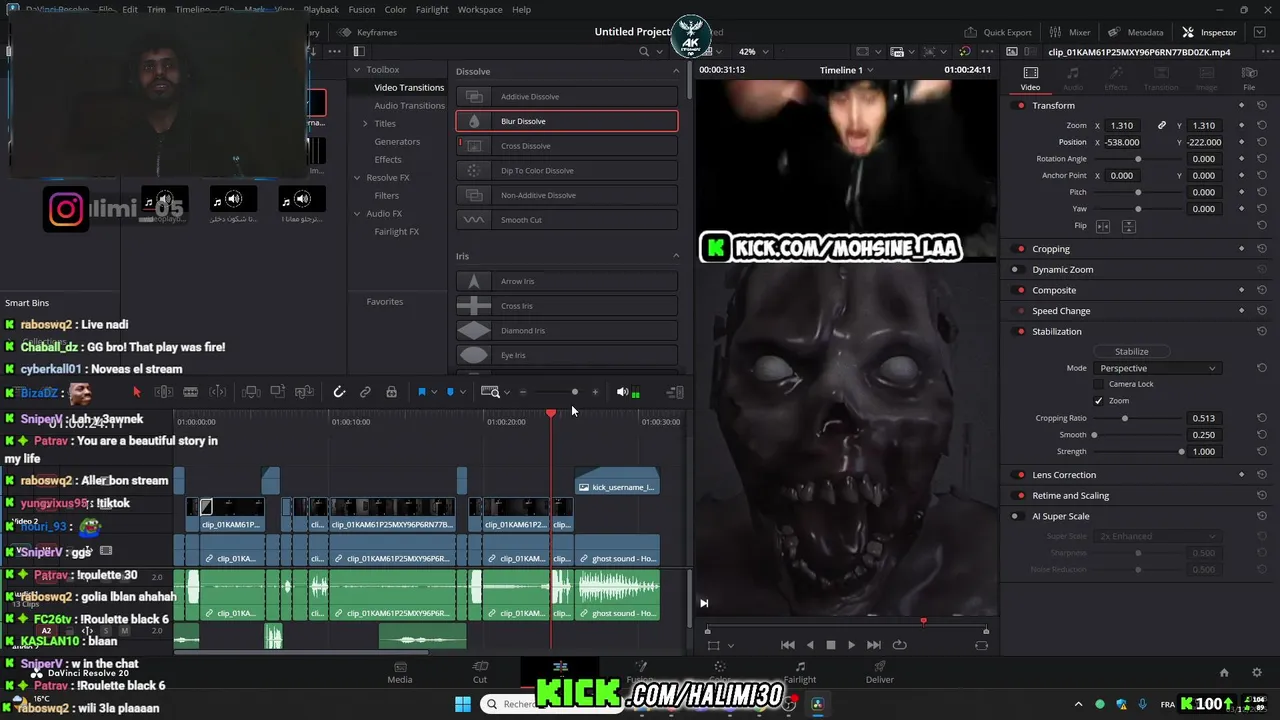Image resolution: width=1280 pixels, height=720 pixels.
Task: Open the Help menu
Action: [521, 9]
